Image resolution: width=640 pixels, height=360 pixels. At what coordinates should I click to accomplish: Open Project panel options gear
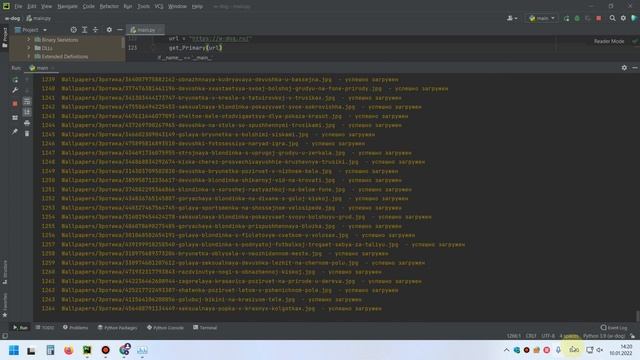[x=109, y=30]
